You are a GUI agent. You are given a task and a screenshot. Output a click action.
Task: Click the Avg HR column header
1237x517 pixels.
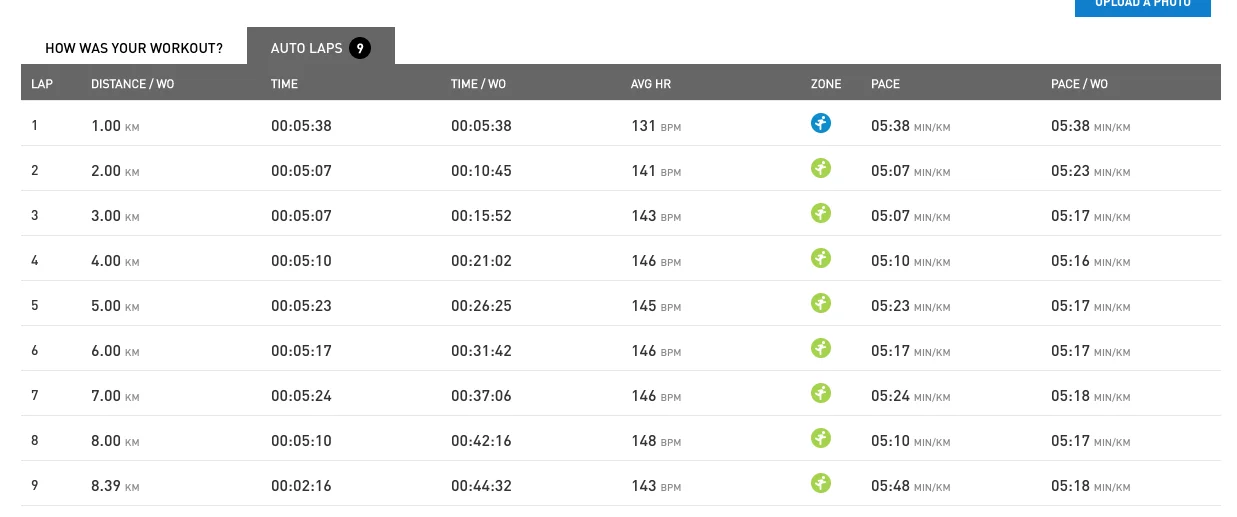(x=650, y=84)
